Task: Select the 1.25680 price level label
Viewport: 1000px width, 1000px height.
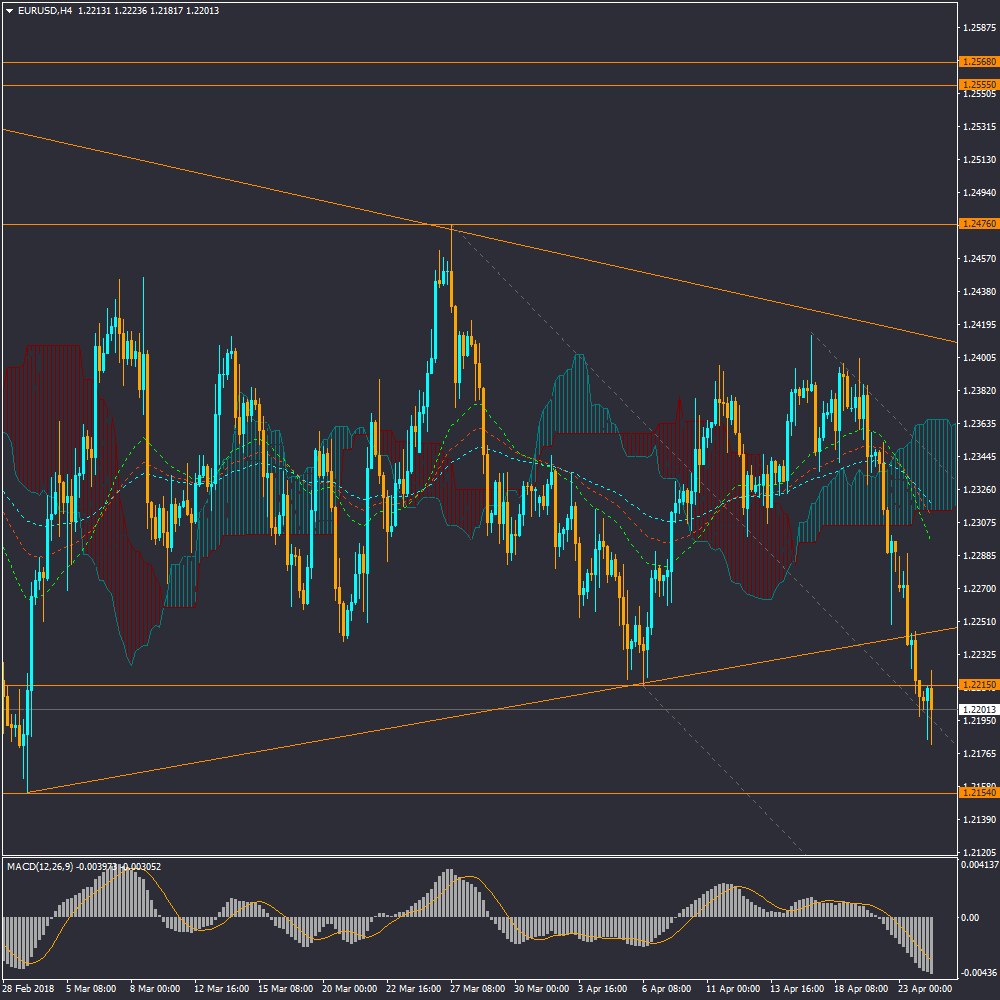Action: click(x=976, y=62)
